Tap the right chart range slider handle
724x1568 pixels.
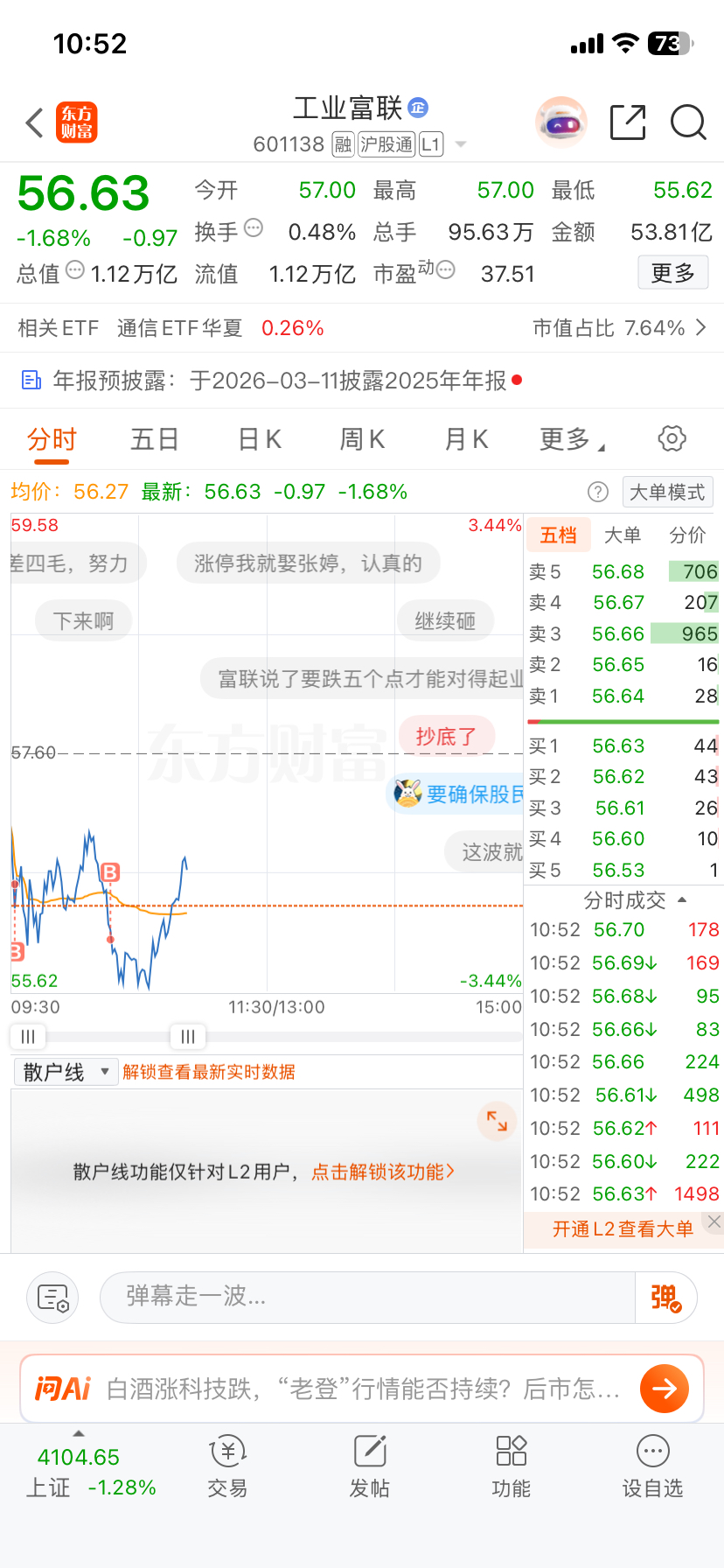188,1037
